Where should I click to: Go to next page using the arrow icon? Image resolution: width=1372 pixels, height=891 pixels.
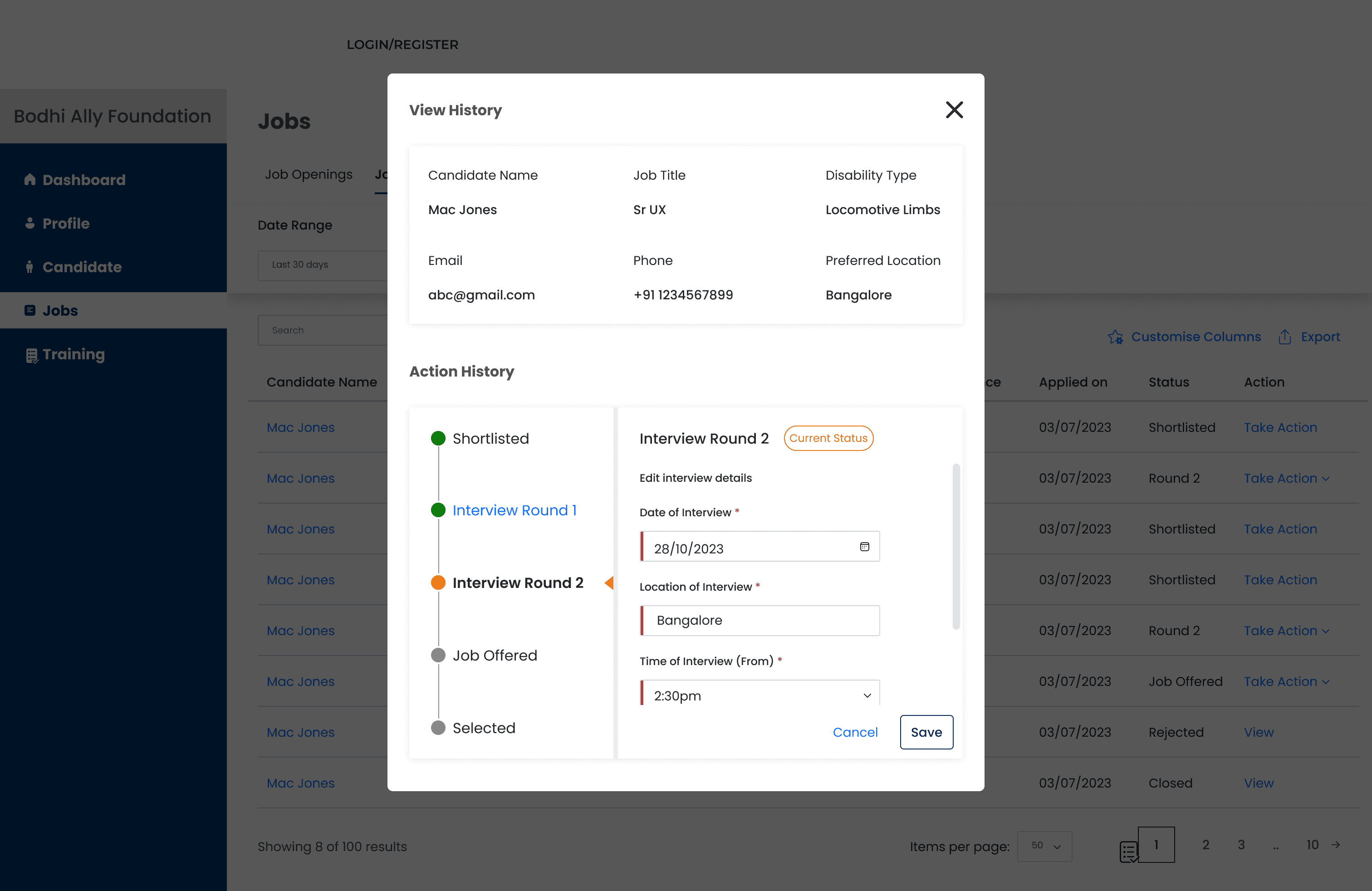(x=1336, y=845)
